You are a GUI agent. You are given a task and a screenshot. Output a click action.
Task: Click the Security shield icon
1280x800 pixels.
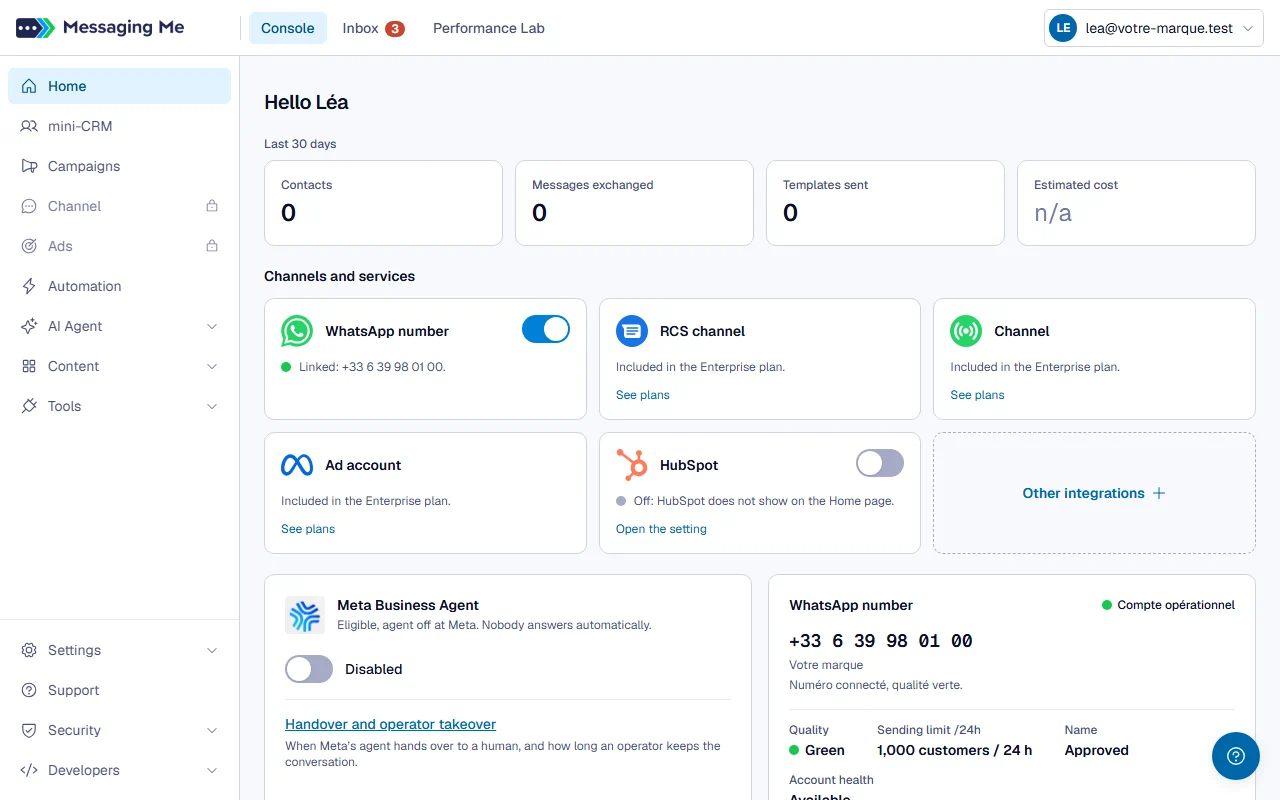29,730
